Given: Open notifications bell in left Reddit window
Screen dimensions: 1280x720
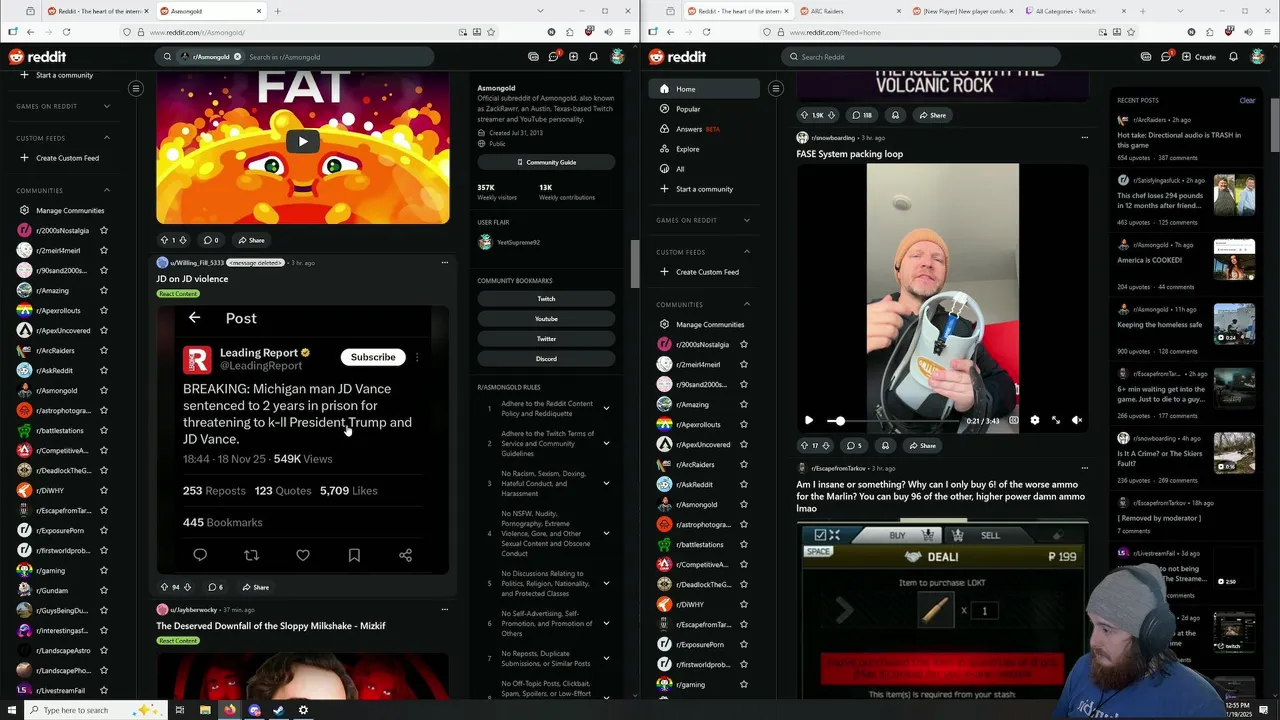Looking at the screenshot, I should [x=593, y=57].
